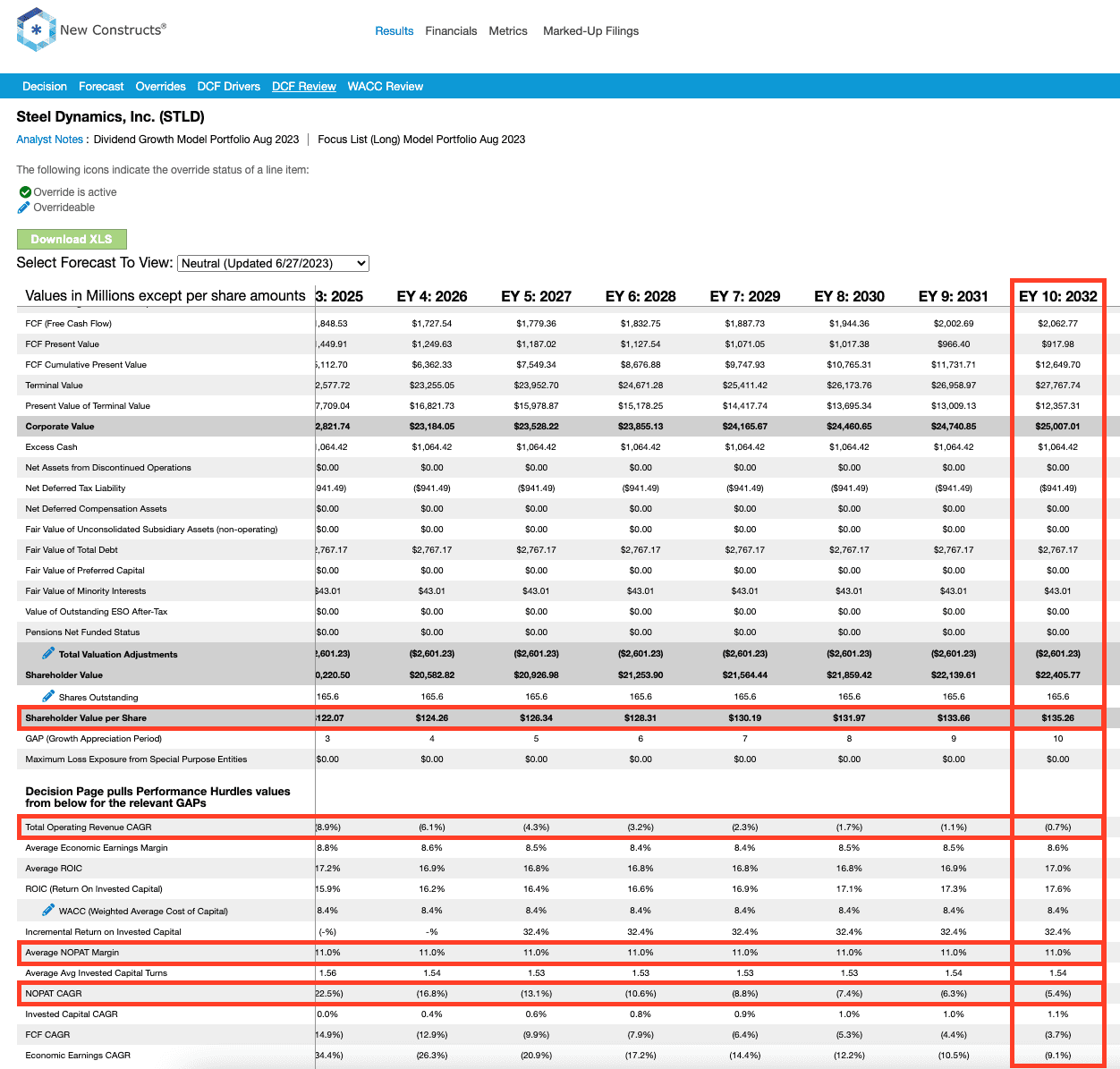This screenshot has height=1069, width=1120.
Task: Click the 'GAP (Growth Appreciation Period)' label
Action: [x=94, y=739]
